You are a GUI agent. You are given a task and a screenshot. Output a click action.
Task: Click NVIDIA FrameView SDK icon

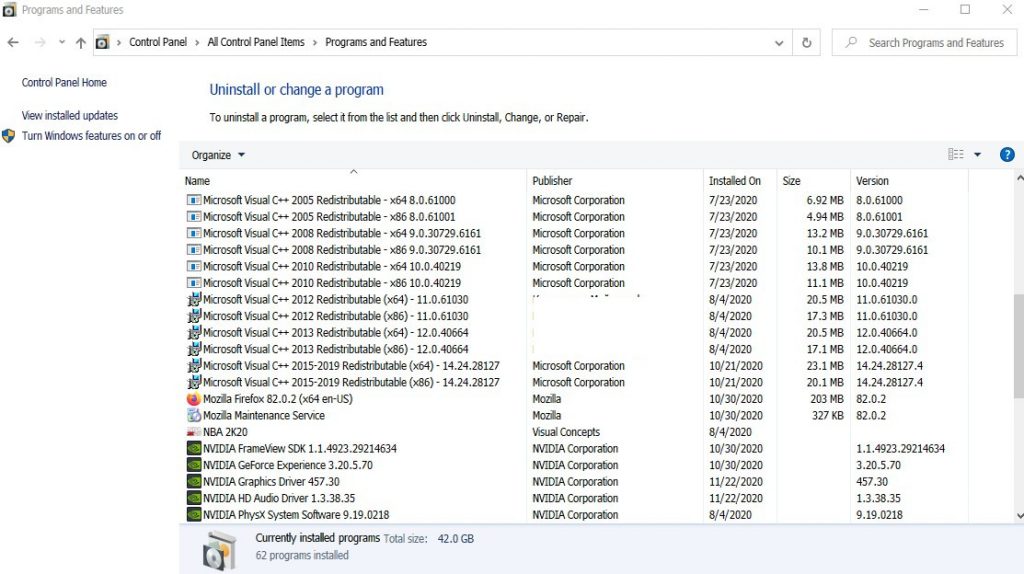click(193, 449)
